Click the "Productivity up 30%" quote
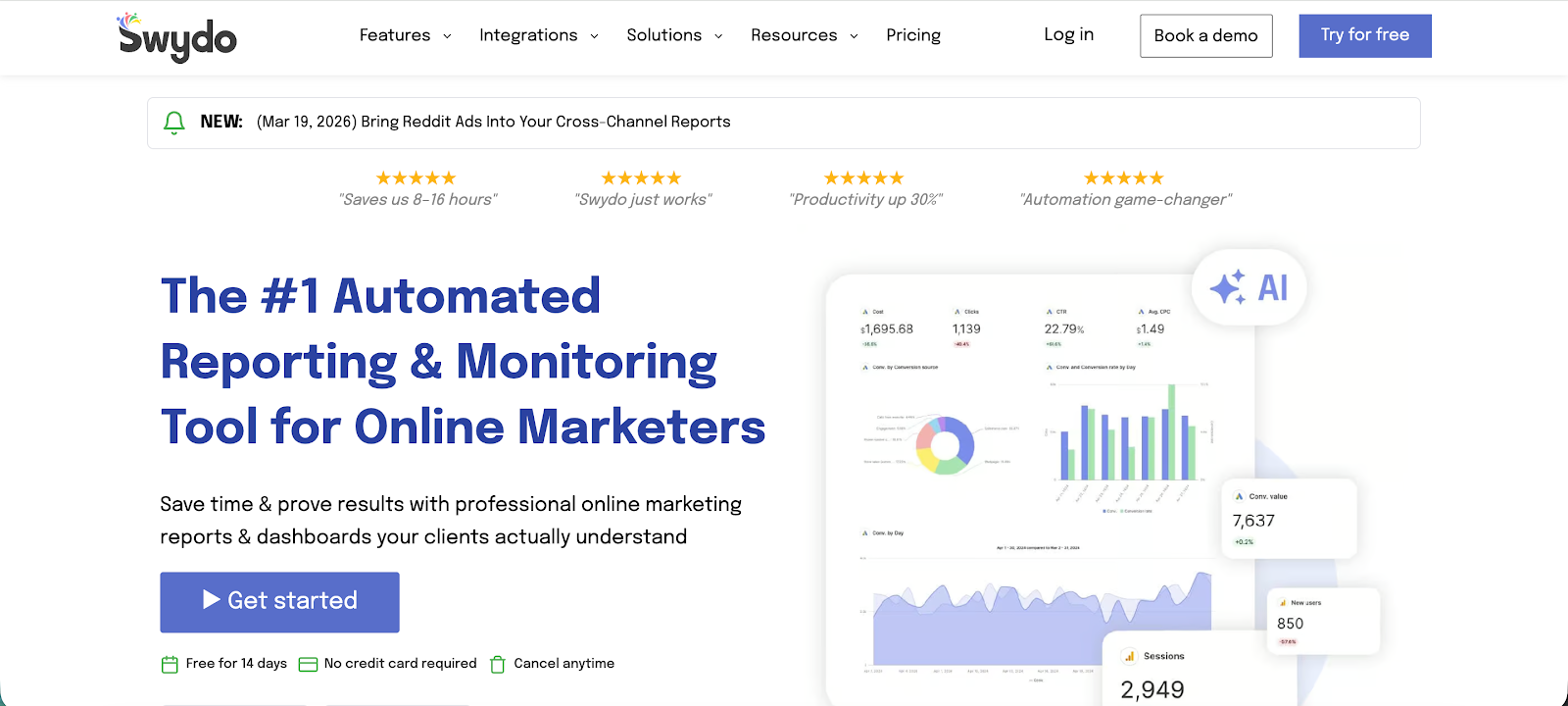 [865, 199]
